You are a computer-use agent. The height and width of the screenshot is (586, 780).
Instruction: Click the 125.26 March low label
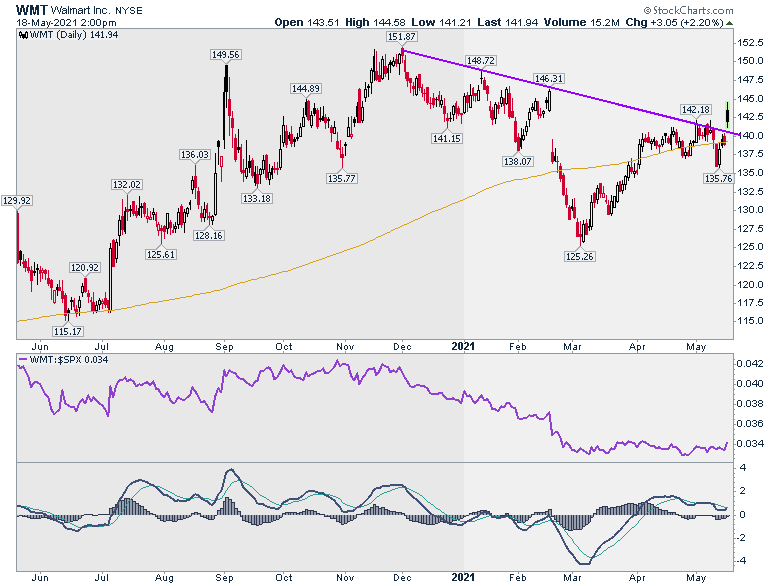580,256
